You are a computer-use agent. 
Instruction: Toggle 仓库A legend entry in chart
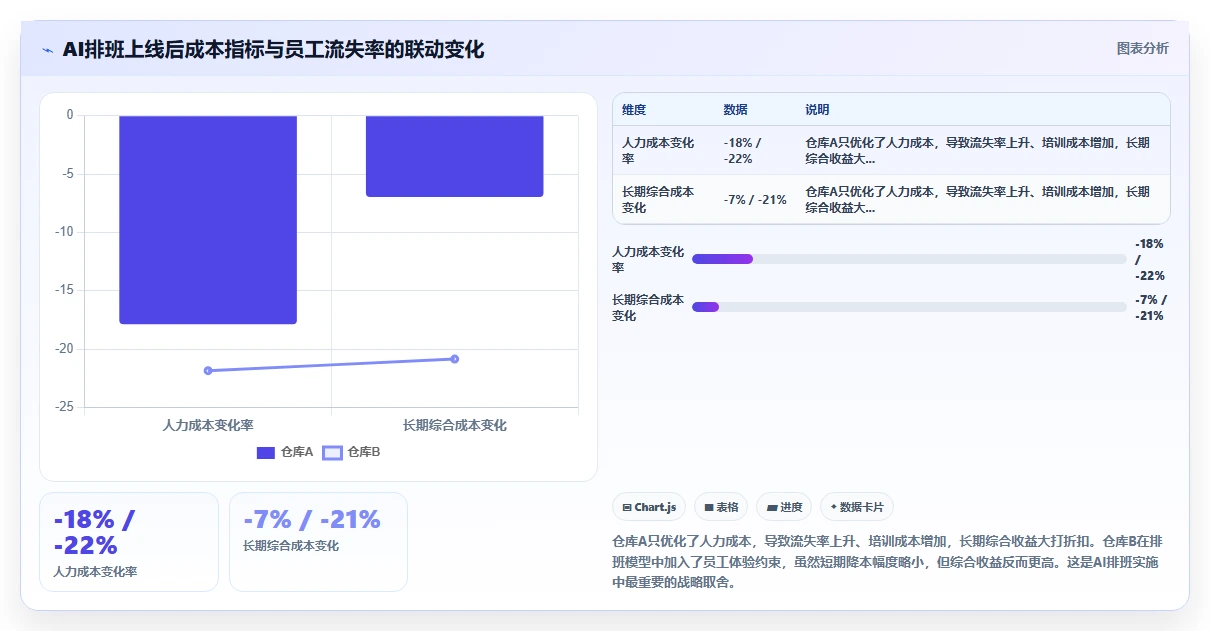(x=285, y=452)
